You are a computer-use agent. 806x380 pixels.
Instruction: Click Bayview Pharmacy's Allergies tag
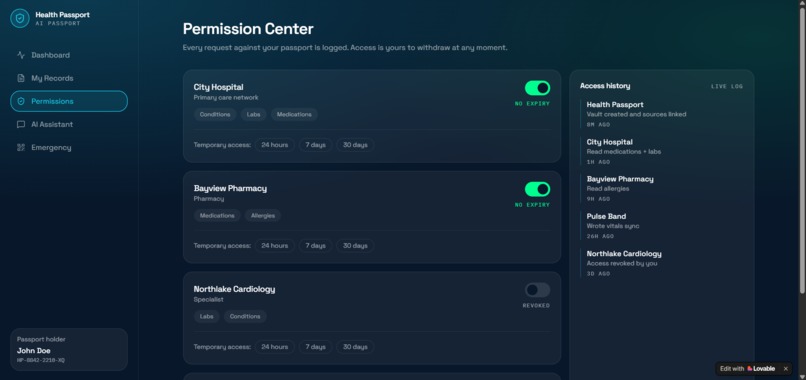click(263, 215)
